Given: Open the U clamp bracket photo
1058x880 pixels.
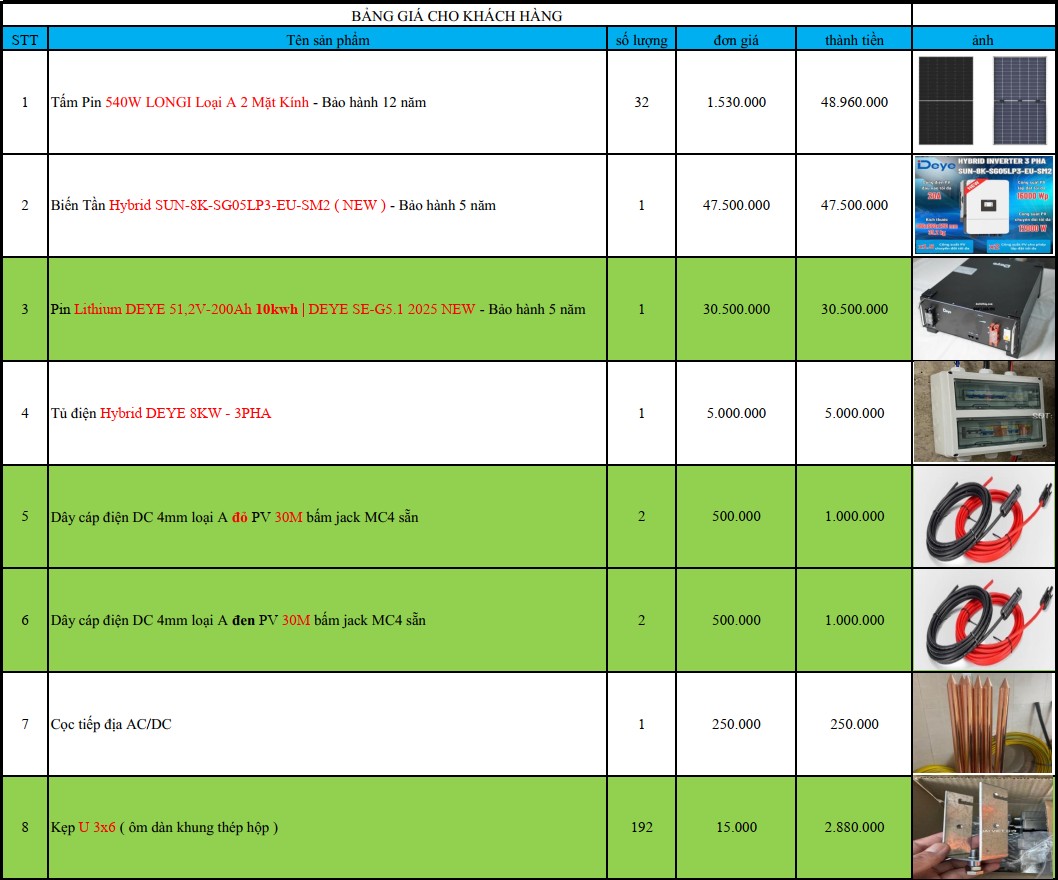Looking at the screenshot, I should (984, 827).
